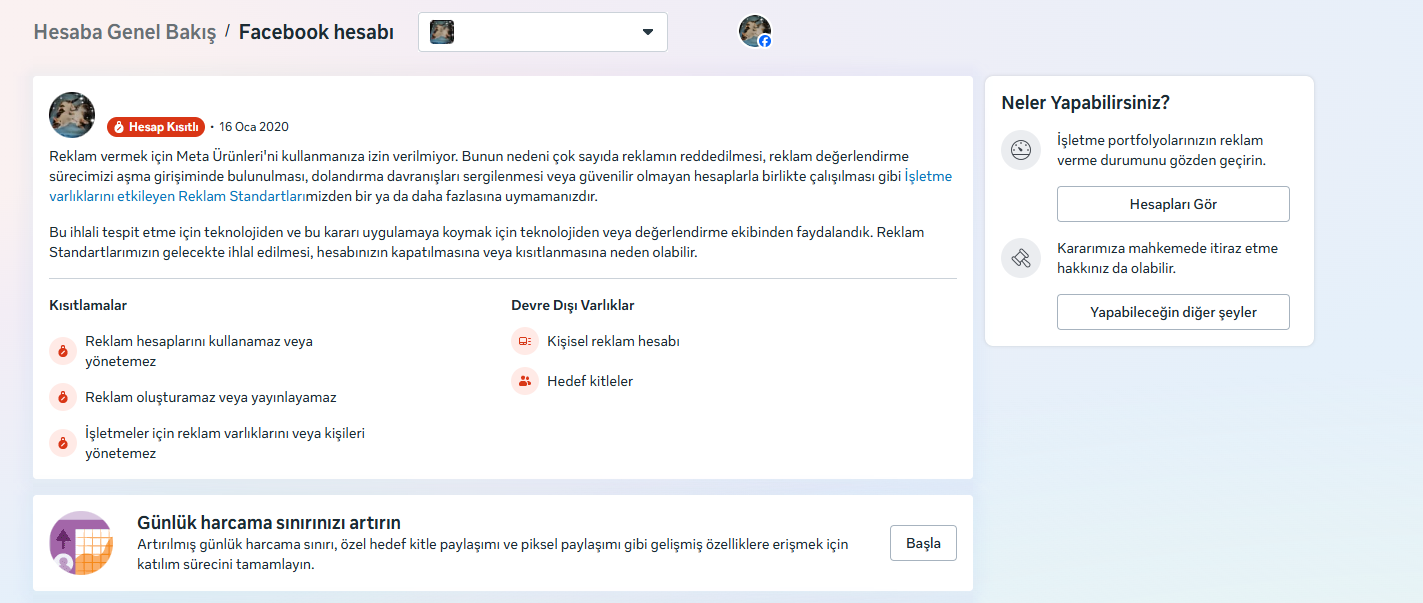Select Hedef kitleler text

590,381
